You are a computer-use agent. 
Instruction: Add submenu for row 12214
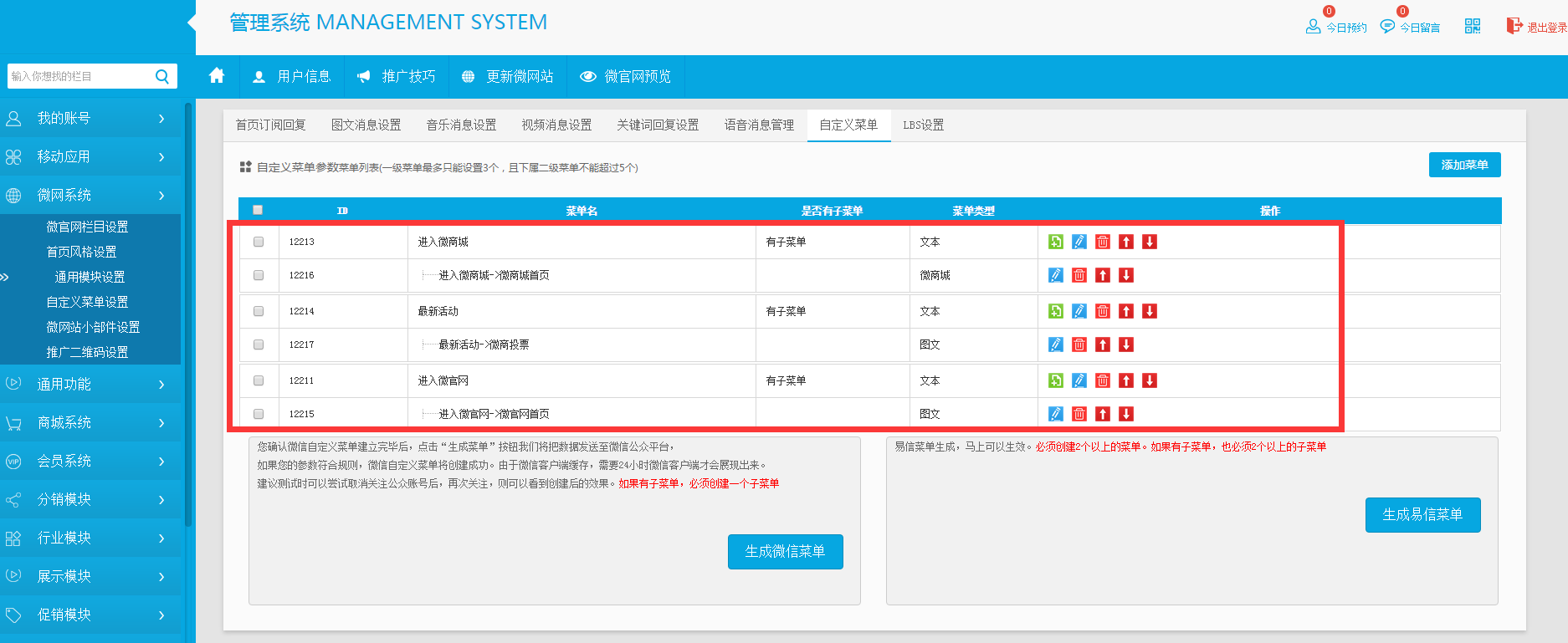[x=1056, y=311]
